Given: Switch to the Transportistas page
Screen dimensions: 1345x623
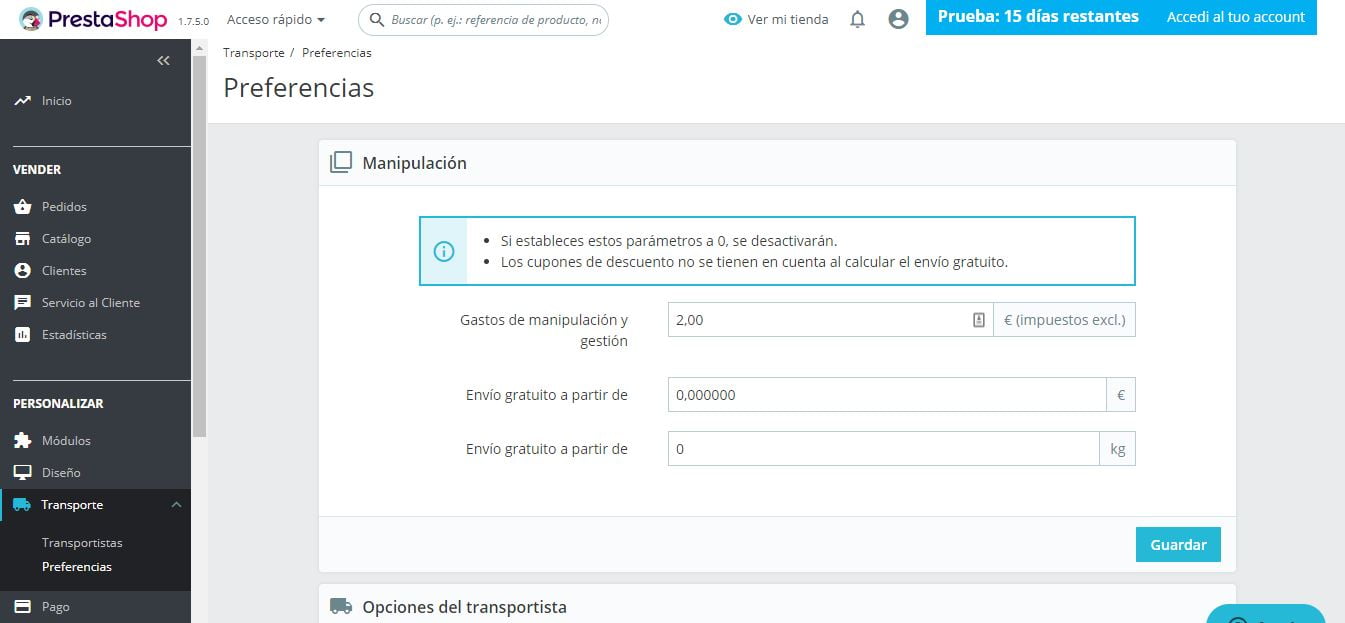Looking at the screenshot, I should (x=82, y=542).
